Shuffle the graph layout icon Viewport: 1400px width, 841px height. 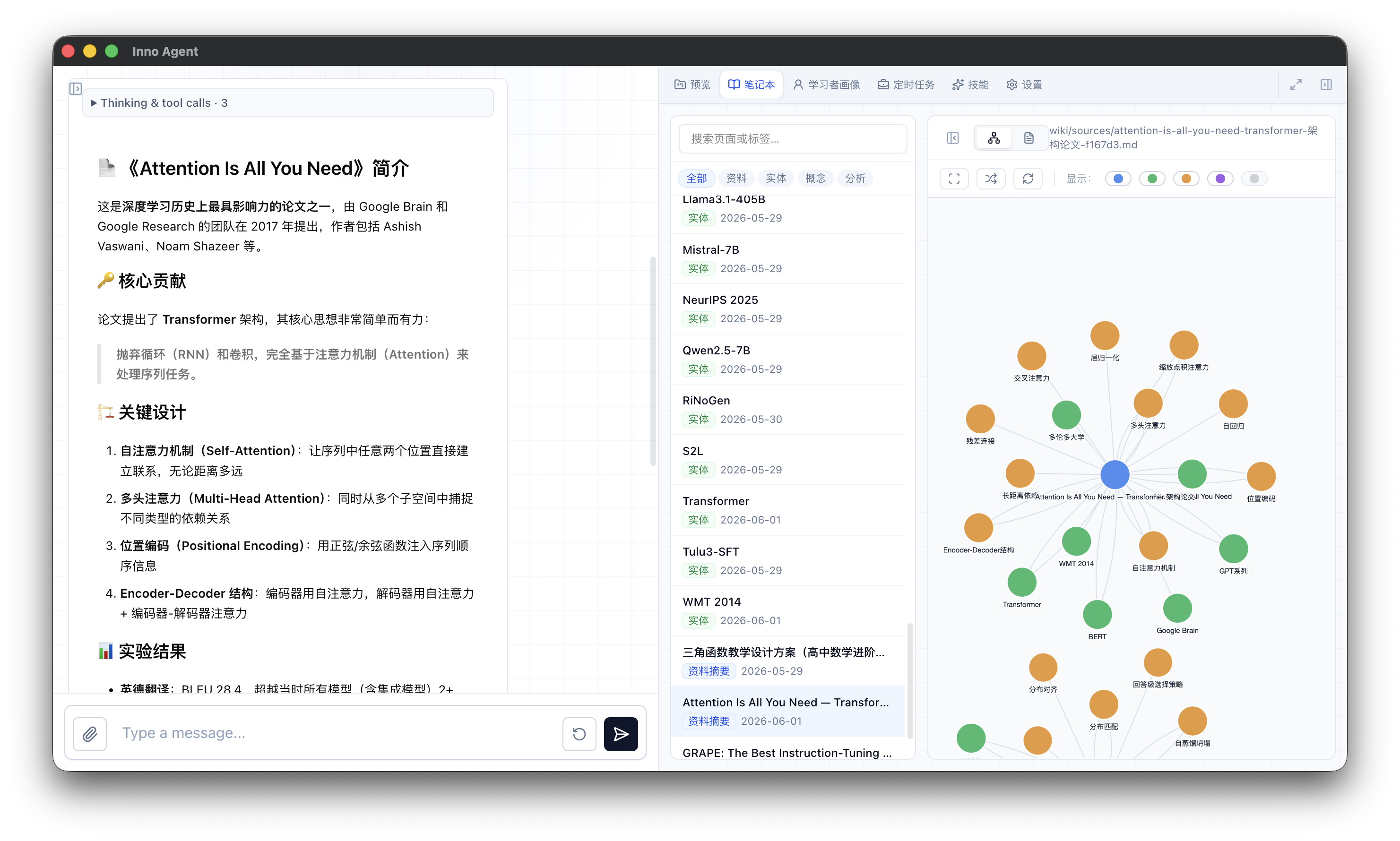991,179
